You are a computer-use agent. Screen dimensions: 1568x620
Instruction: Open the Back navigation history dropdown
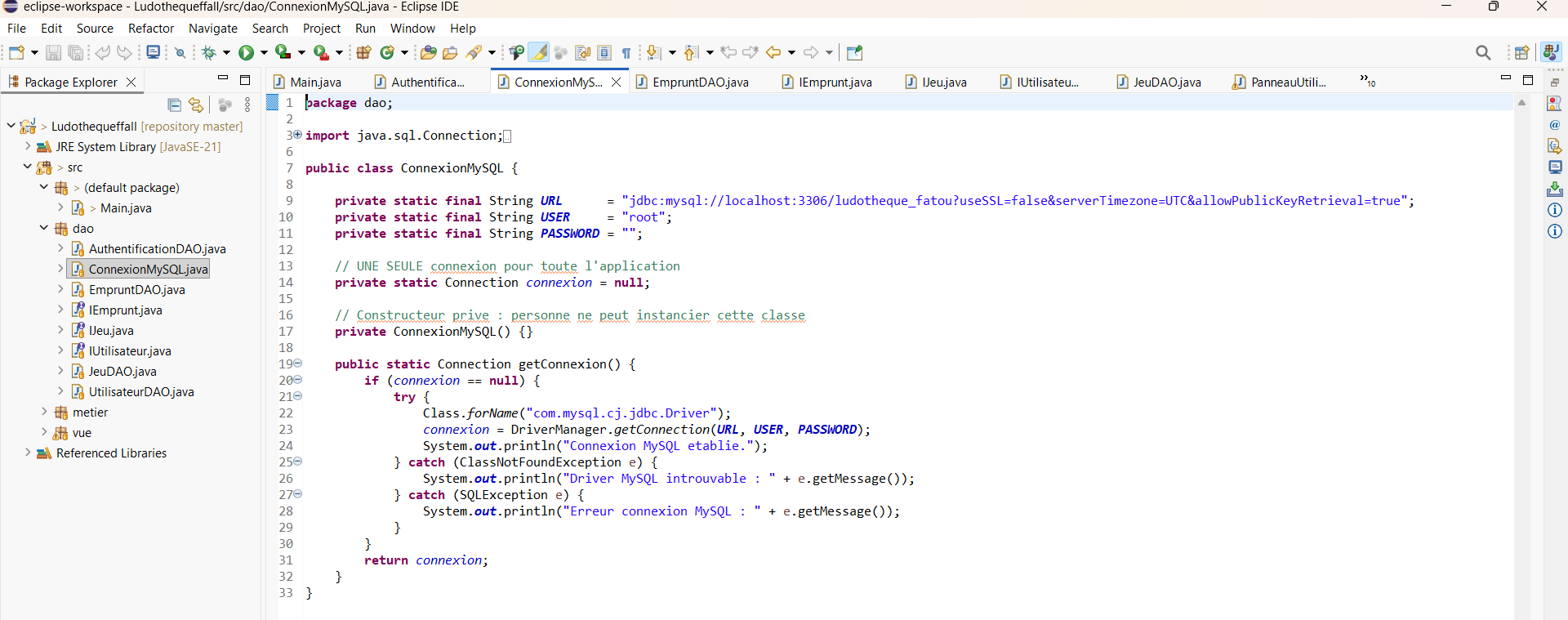coord(791,52)
